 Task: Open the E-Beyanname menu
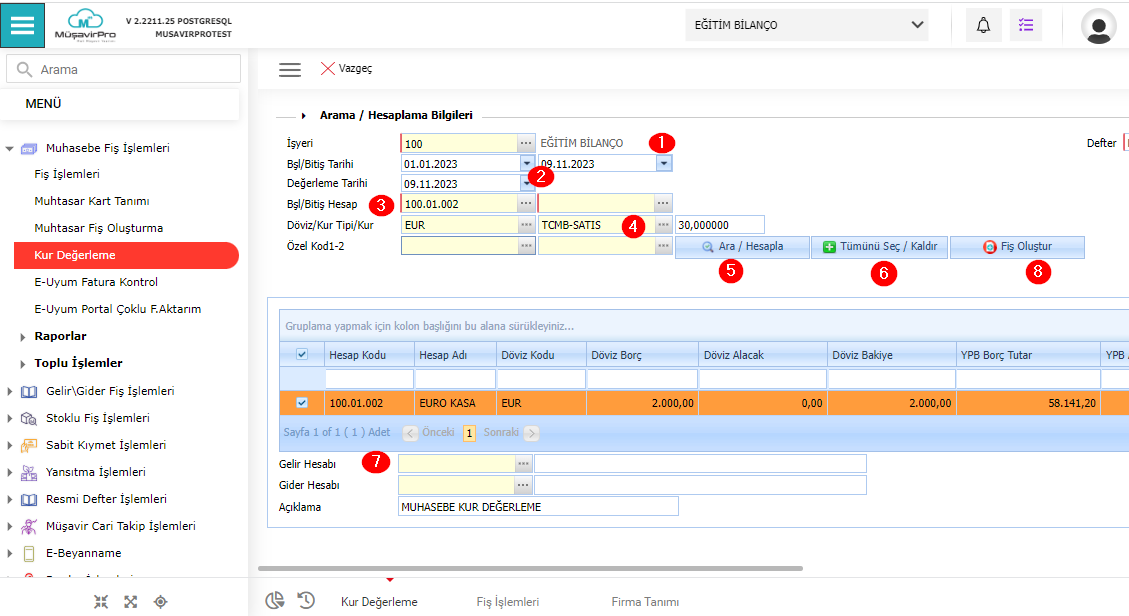pos(84,553)
